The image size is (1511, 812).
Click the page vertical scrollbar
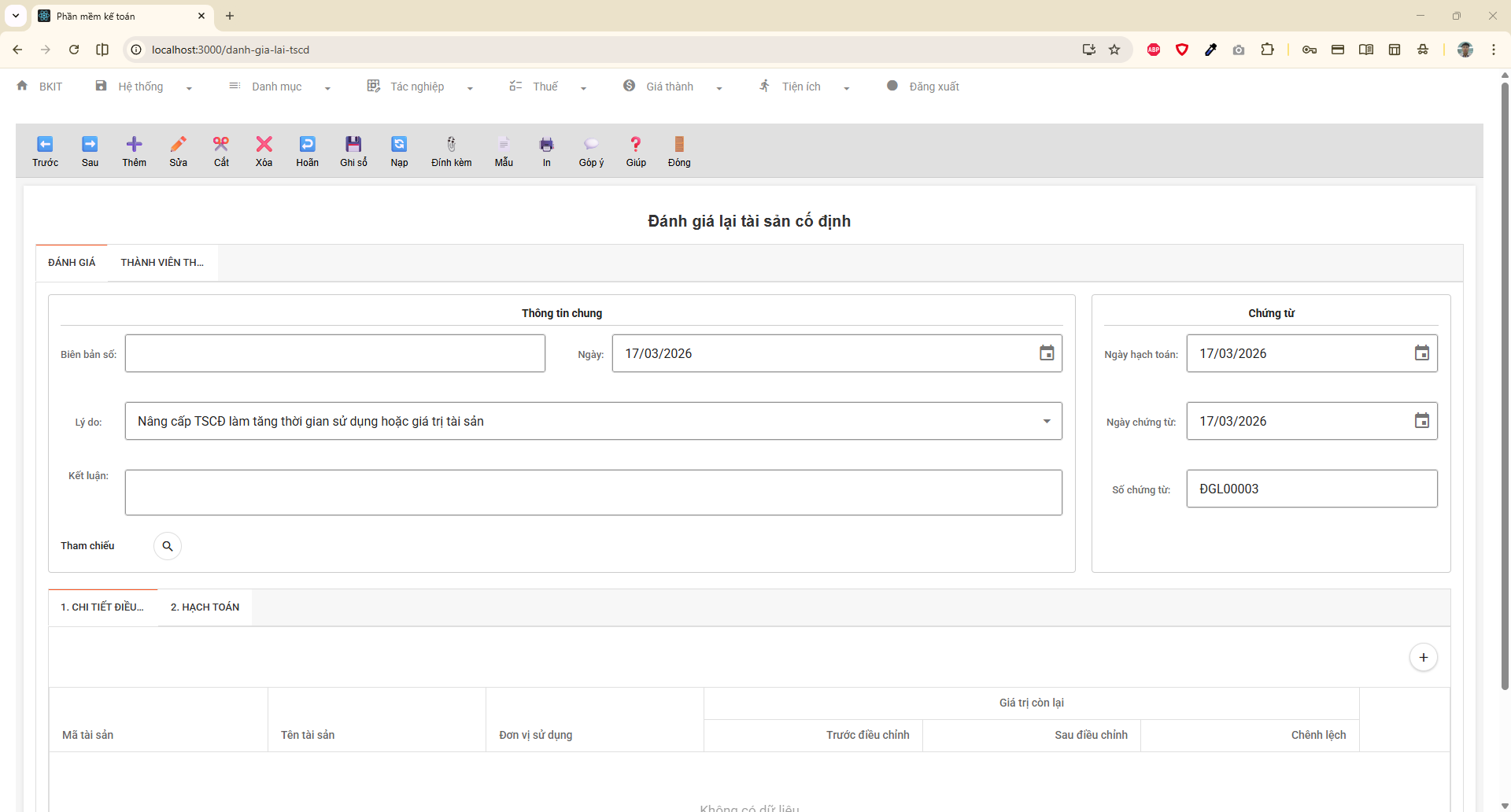1505,393
